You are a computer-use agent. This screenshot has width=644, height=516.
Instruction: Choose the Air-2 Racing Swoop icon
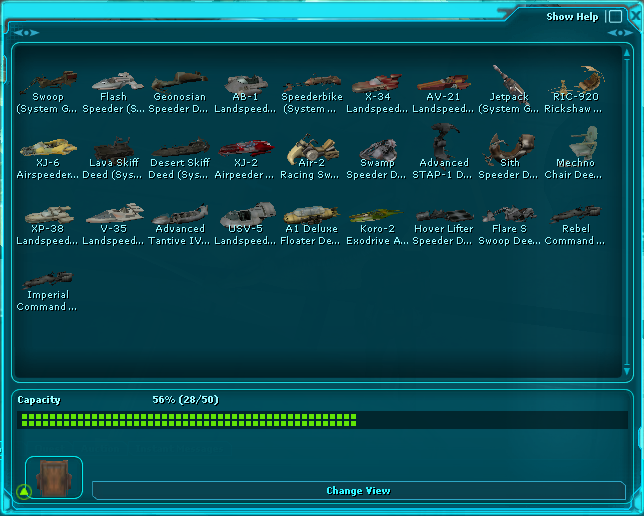(313, 148)
